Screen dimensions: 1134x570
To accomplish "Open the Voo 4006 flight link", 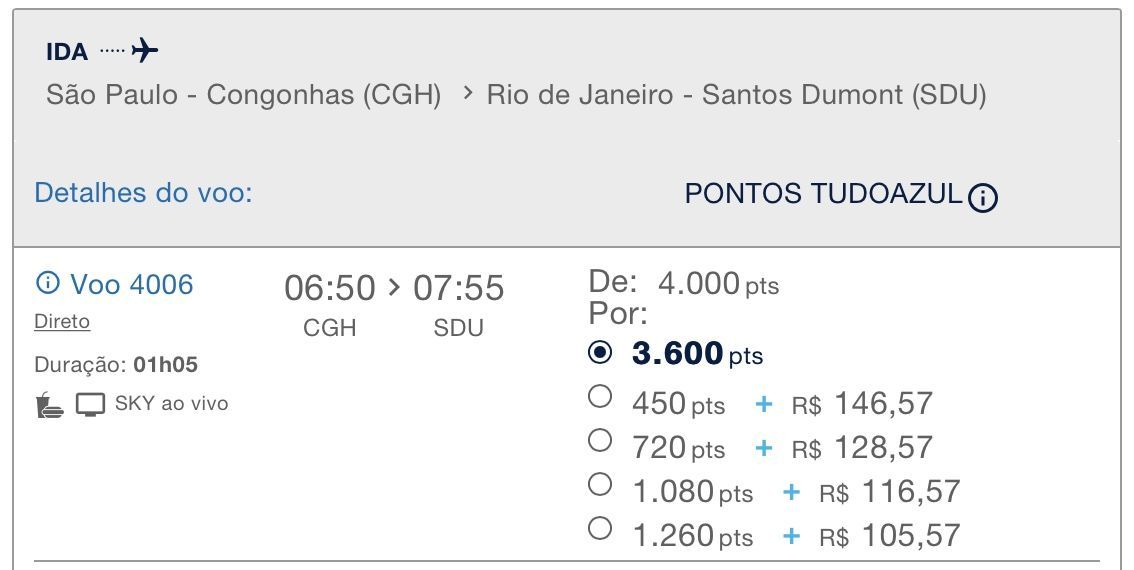I will [132, 284].
